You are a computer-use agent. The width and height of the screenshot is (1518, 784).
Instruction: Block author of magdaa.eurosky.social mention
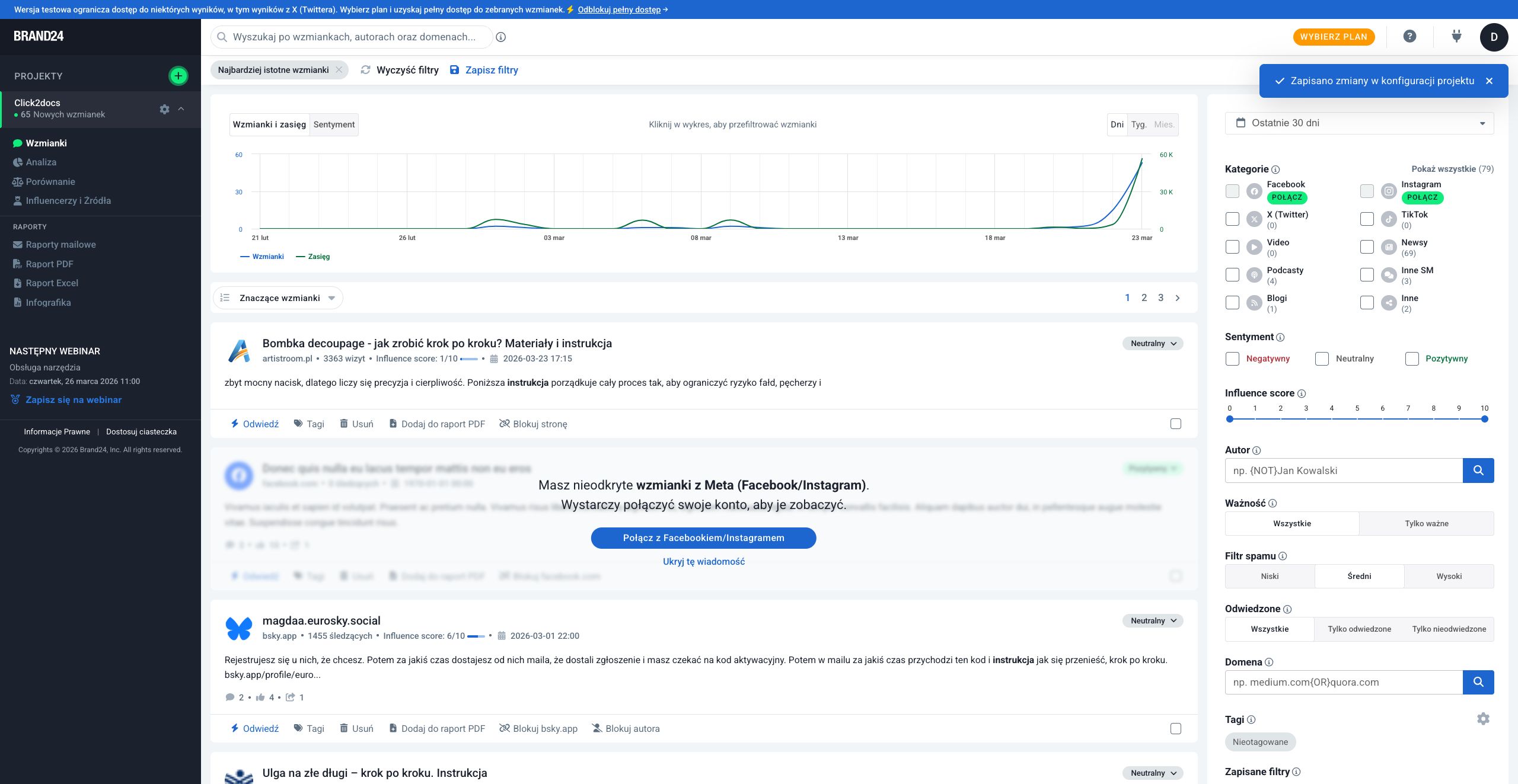[626, 728]
